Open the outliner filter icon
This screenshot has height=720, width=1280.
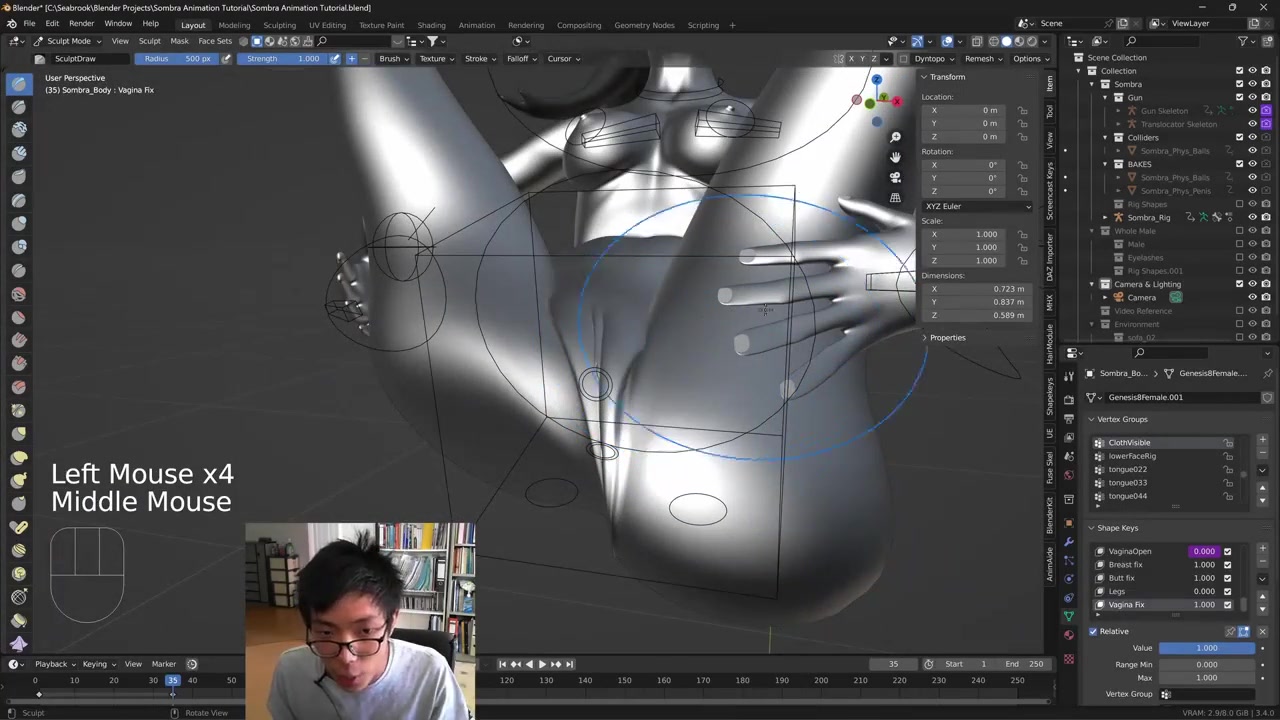tap(1243, 41)
